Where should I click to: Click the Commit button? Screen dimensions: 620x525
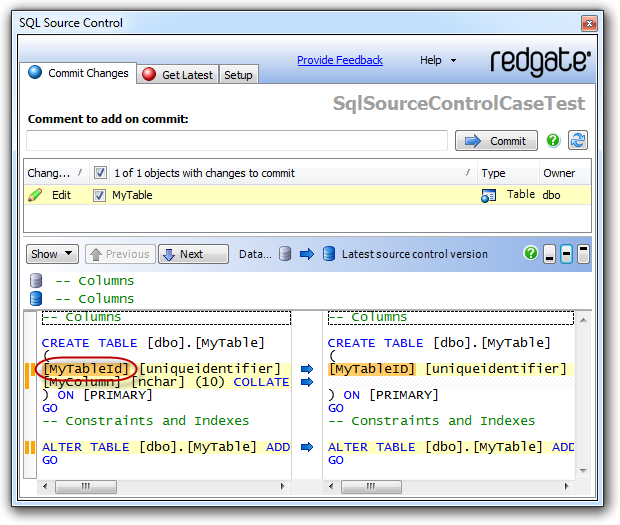(496, 141)
